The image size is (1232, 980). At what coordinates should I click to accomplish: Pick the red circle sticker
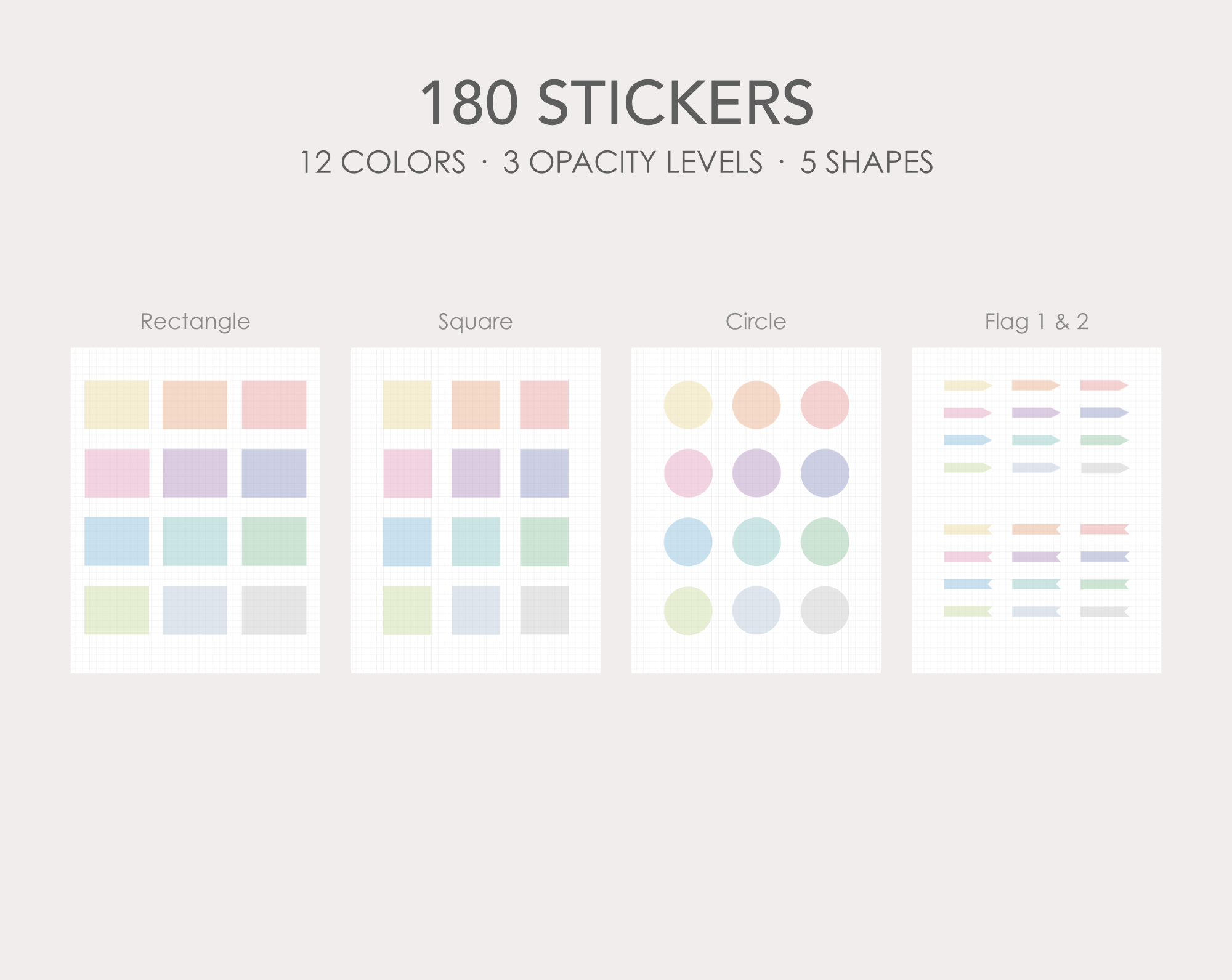point(825,405)
